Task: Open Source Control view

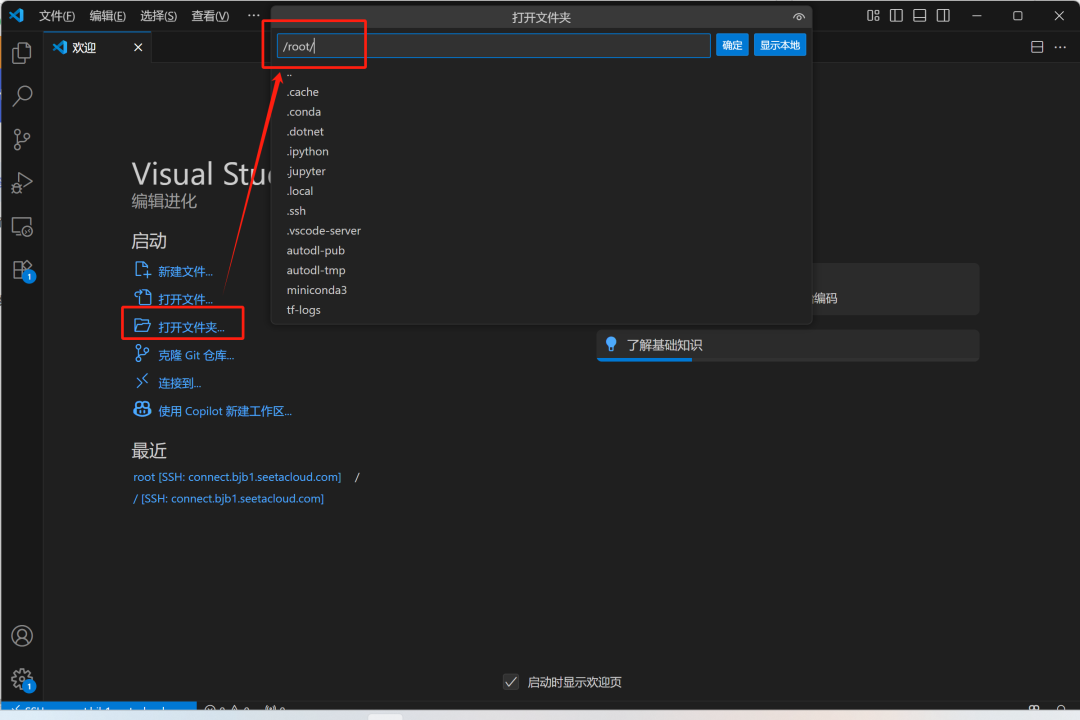Action: pos(22,140)
